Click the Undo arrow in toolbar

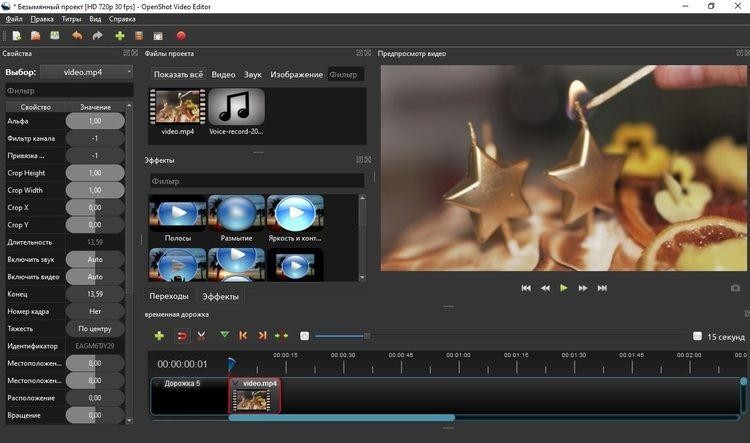coord(77,36)
